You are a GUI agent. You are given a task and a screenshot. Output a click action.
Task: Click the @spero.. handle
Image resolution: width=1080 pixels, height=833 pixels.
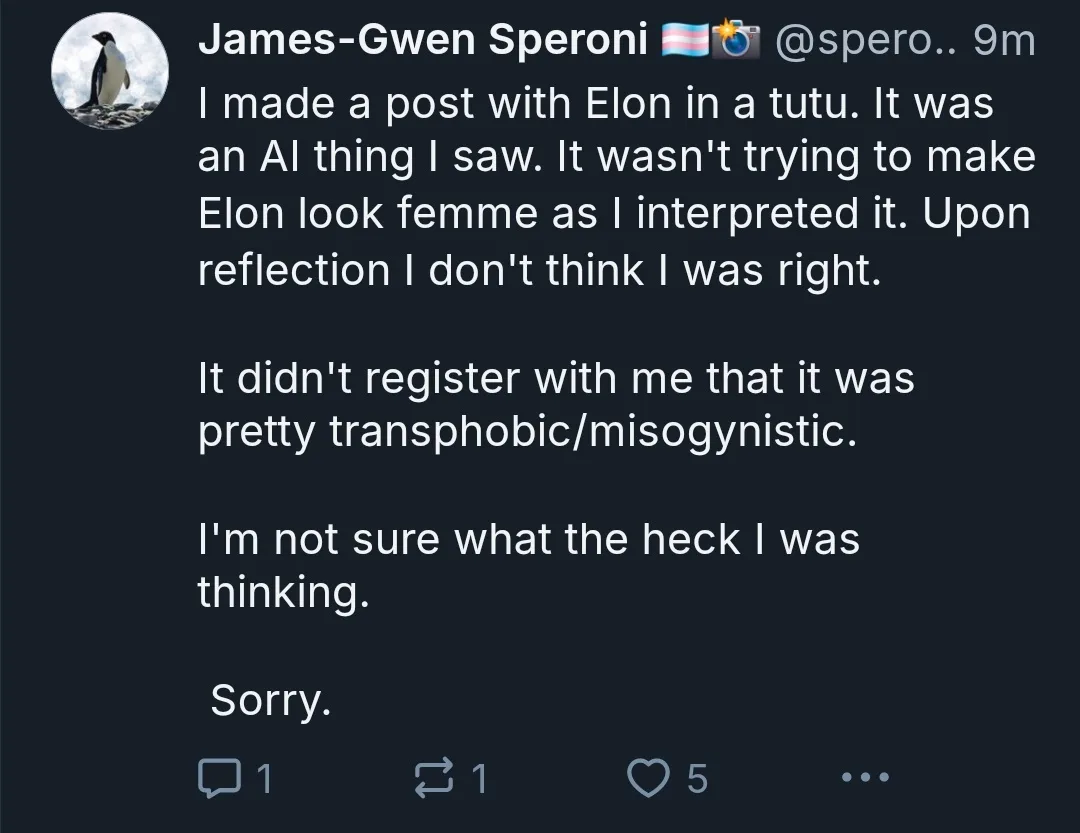point(866,41)
